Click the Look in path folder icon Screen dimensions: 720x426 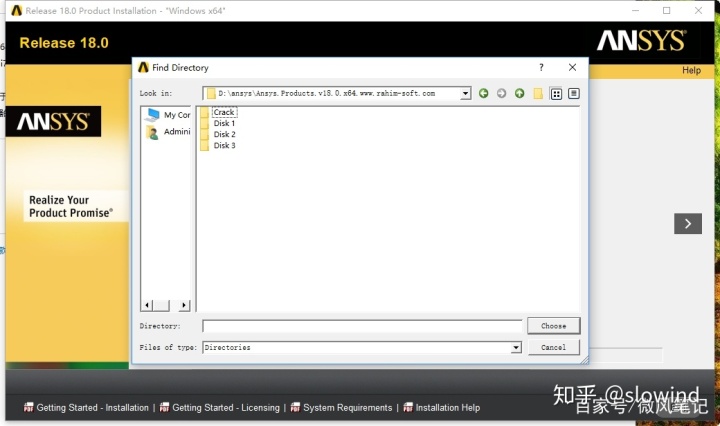(x=211, y=94)
